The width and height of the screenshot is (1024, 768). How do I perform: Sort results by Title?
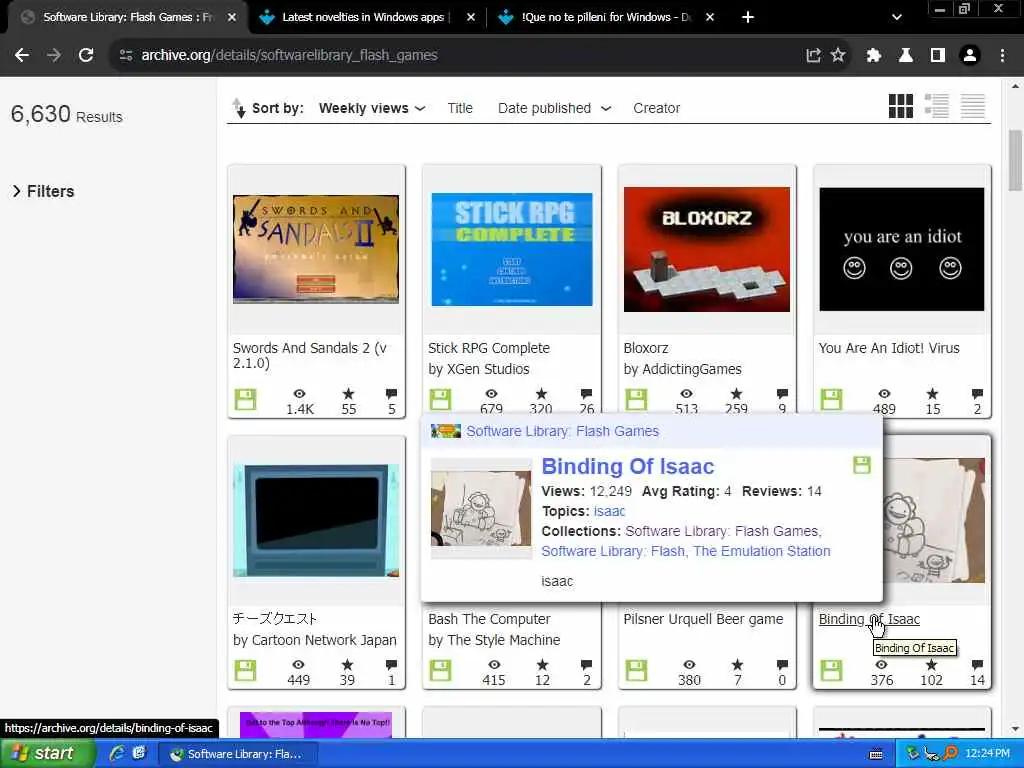tap(460, 108)
